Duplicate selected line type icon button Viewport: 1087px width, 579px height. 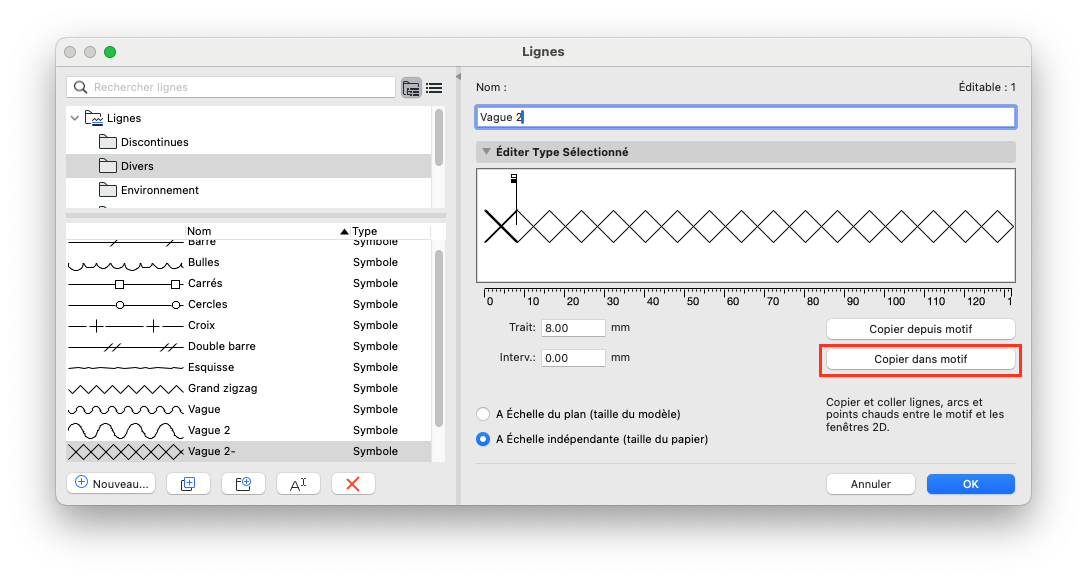pos(188,484)
